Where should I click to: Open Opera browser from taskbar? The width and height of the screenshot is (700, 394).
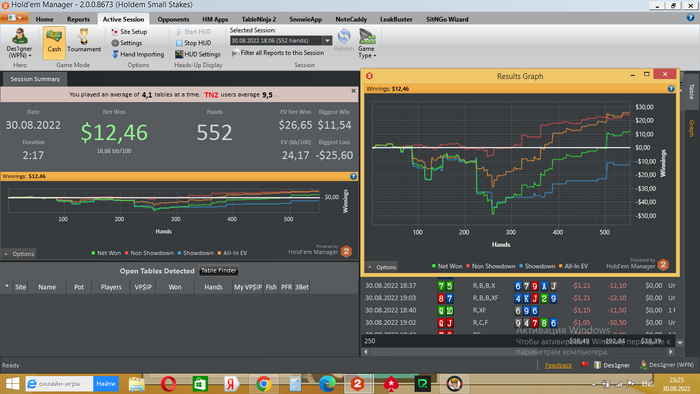[x=168, y=384]
